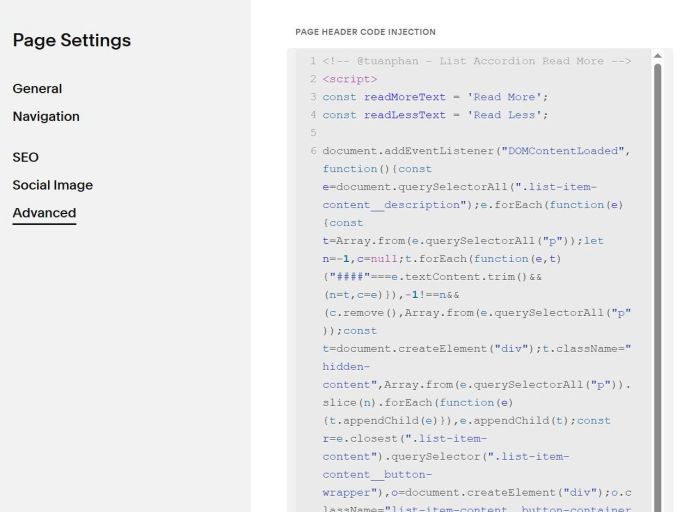The height and width of the screenshot is (512, 700).
Task: Click line number 1 in the gutter
Action: [x=313, y=61]
